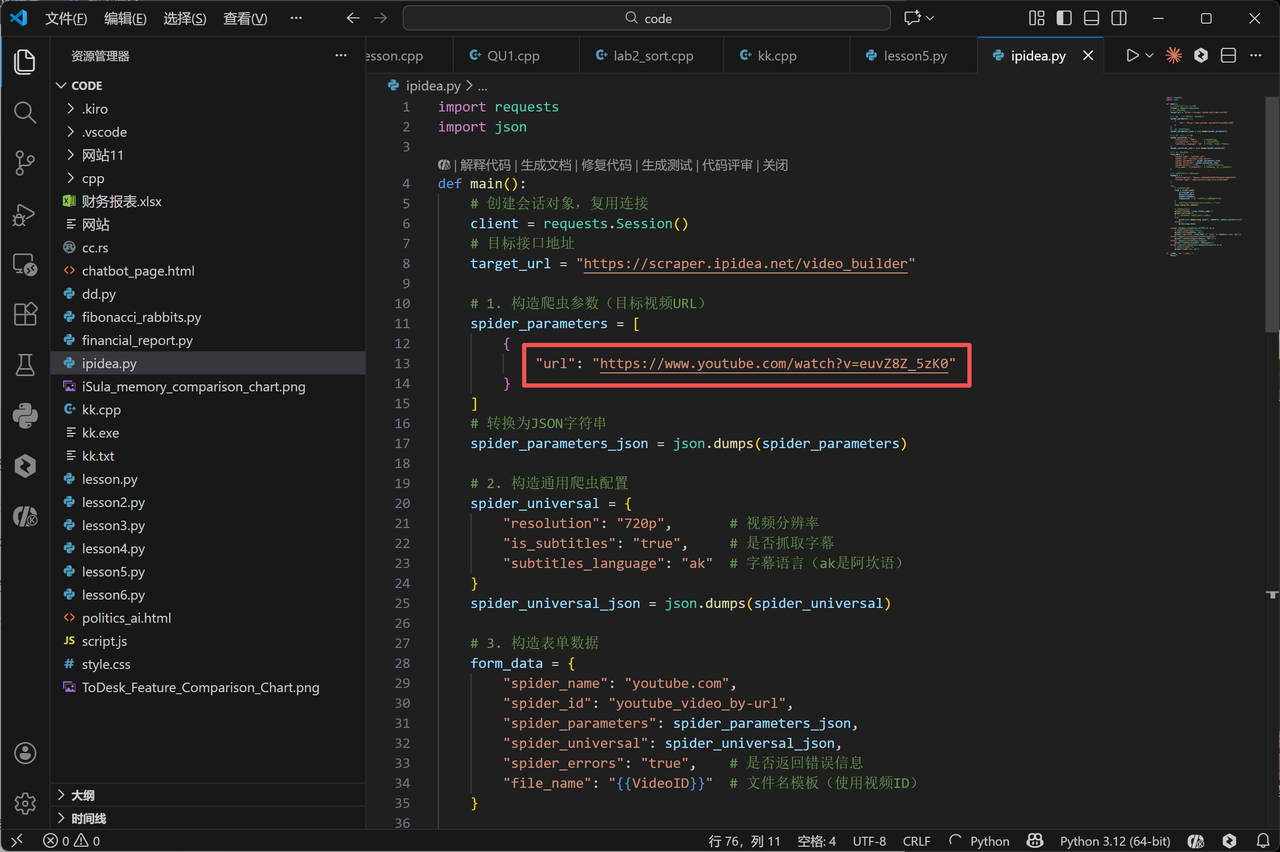Click the Copilot icon in status bar
The image size is (1280, 852).
coord(1035,841)
